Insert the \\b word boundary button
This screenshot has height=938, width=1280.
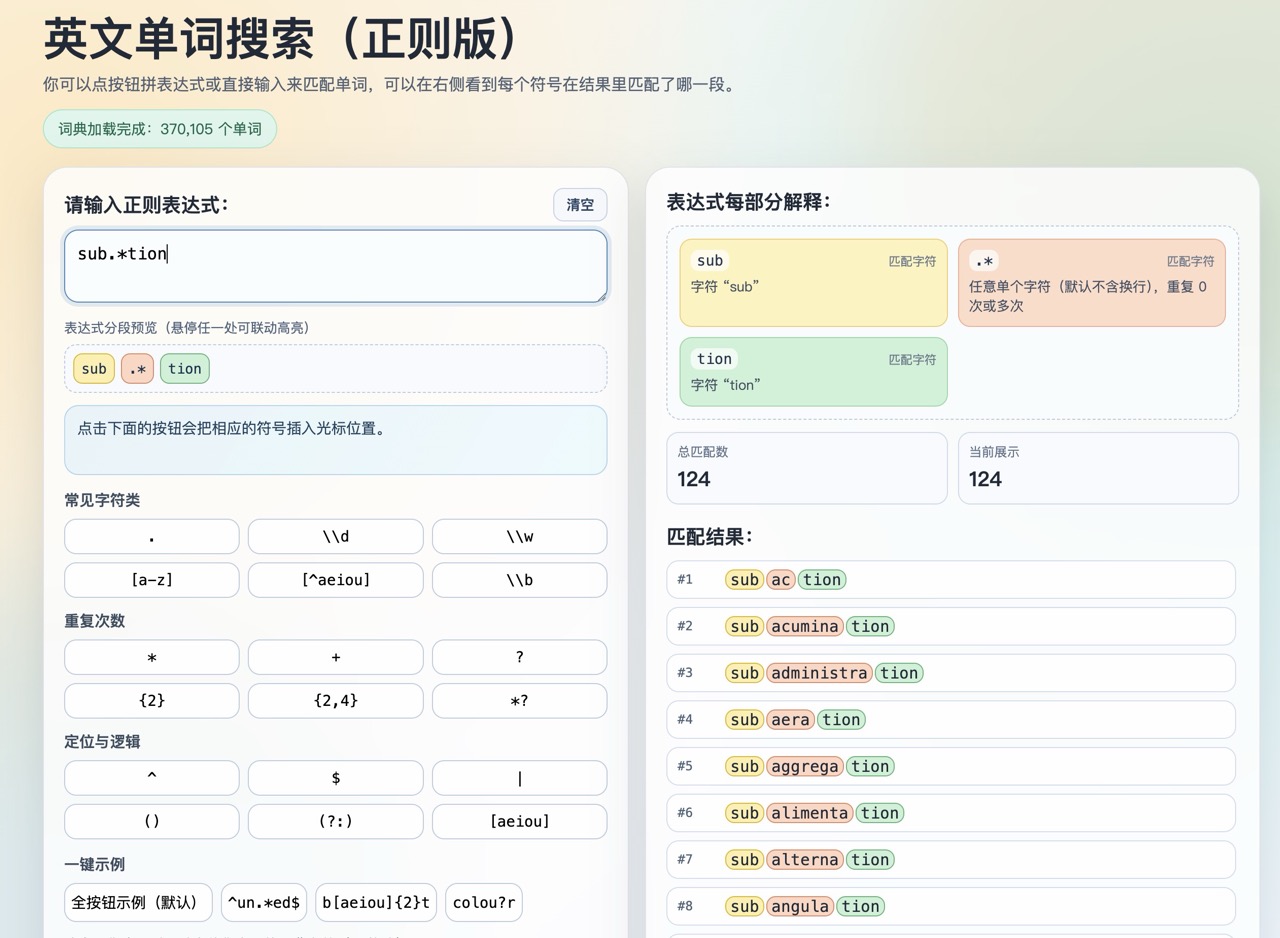(519, 580)
